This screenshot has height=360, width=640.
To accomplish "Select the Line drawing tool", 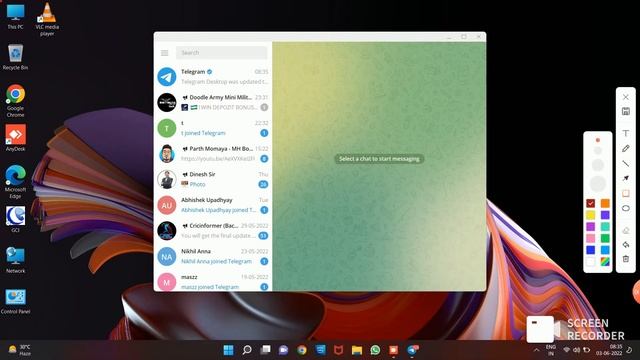I will point(626,164).
